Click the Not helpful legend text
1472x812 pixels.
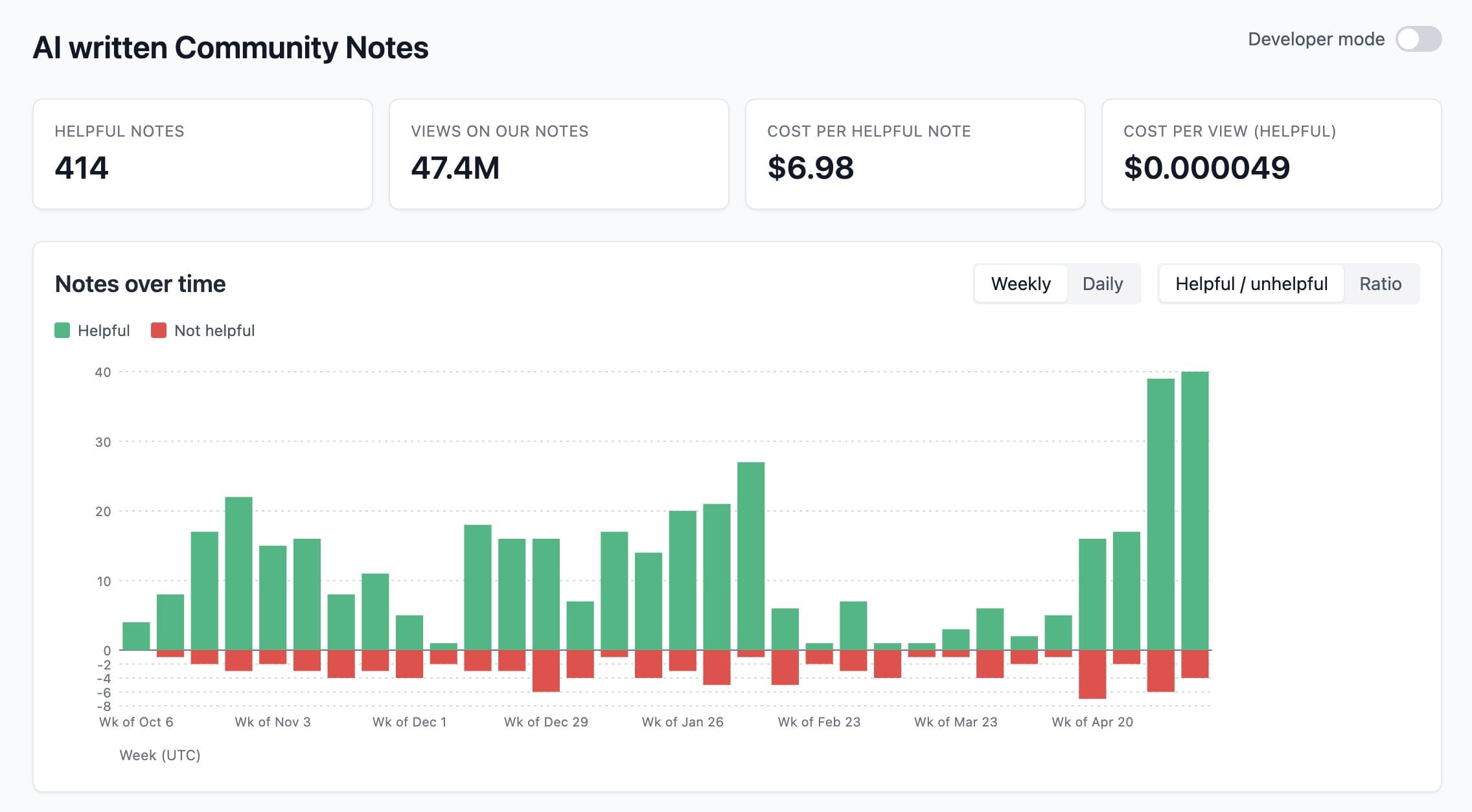coord(214,330)
